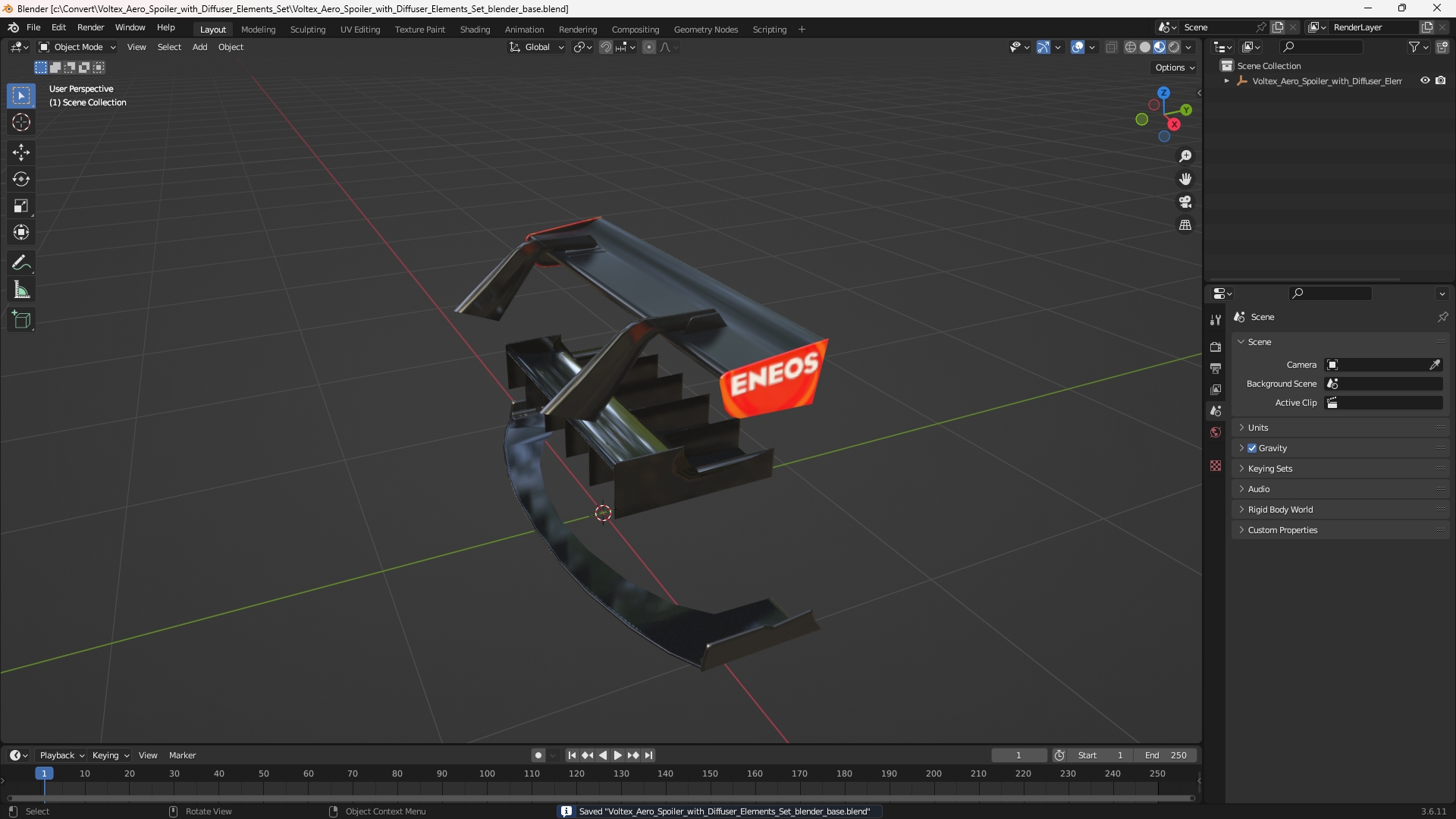Viewport: 1456px width, 819px height.
Task: Open the Tool properties tab
Action: [x=1216, y=320]
